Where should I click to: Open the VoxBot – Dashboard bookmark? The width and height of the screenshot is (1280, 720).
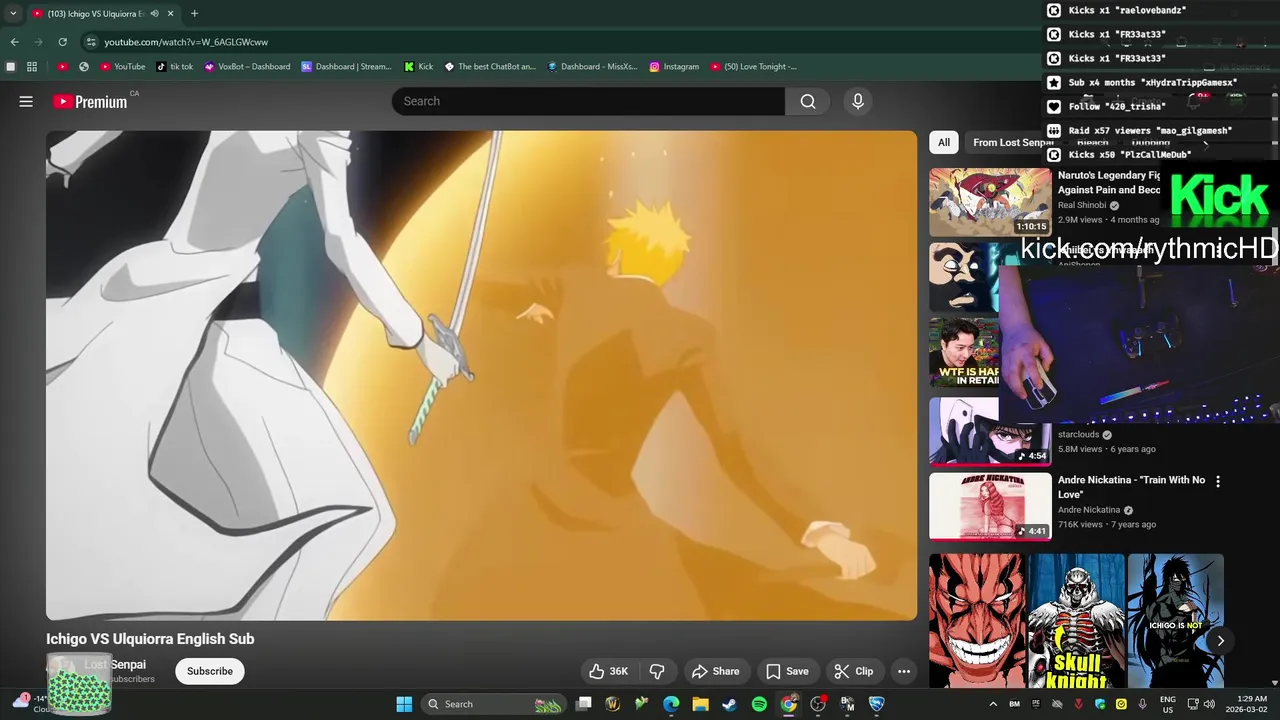246,67
